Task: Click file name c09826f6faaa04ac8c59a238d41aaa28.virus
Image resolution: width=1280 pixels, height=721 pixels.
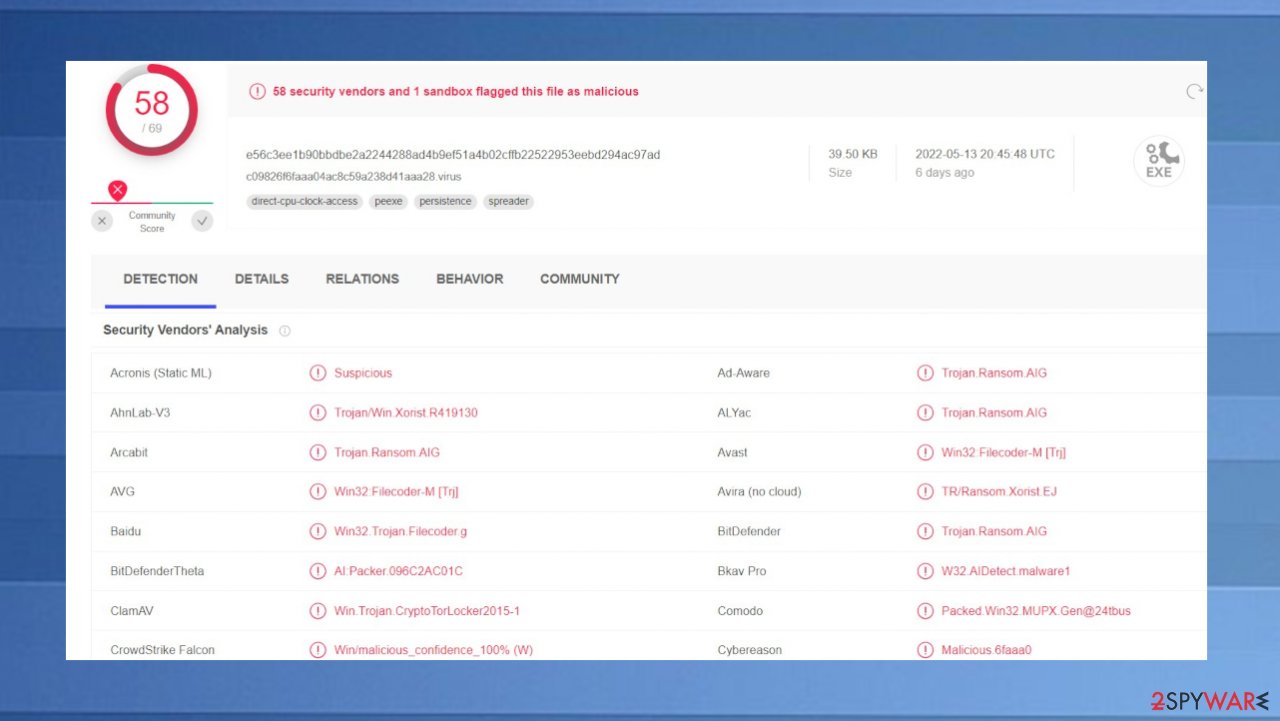Action: [354, 176]
